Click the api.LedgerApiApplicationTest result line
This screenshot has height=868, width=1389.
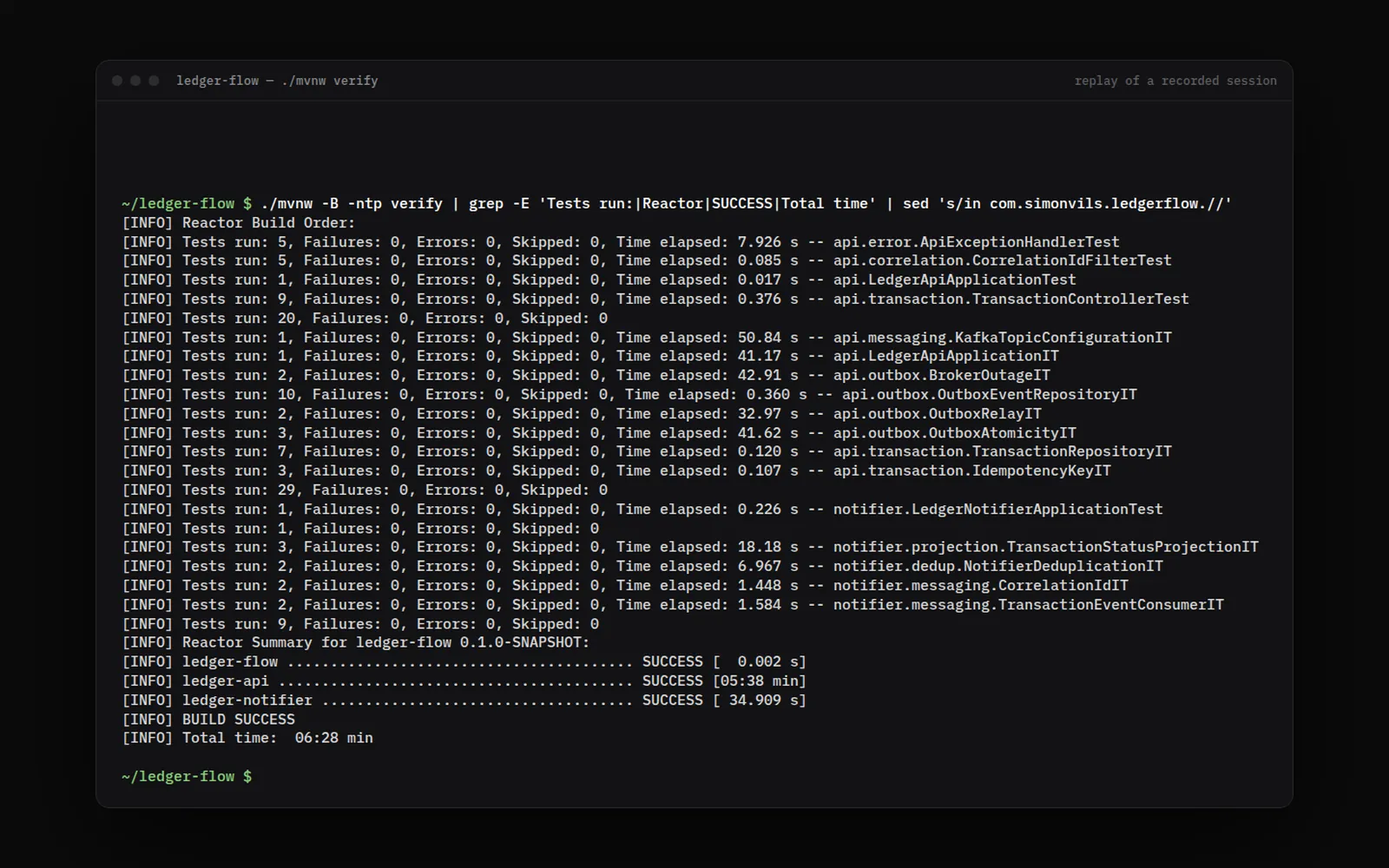(x=599, y=279)
